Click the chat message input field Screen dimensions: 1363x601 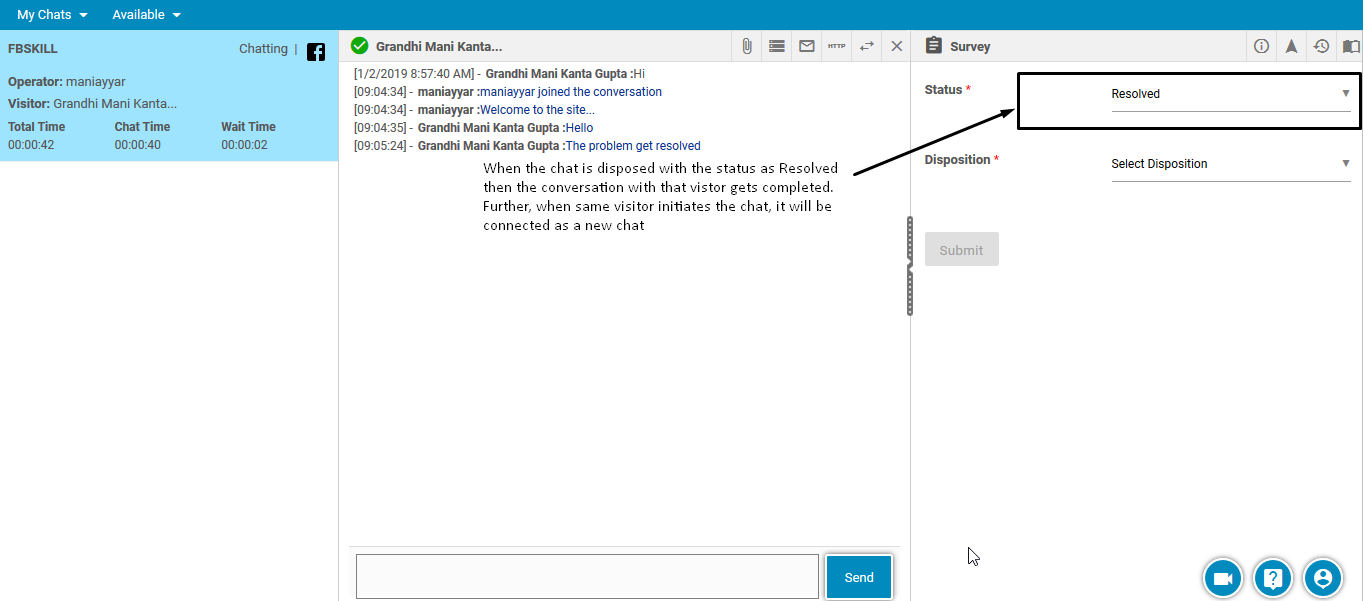pyautogui.click(x=587, y=577)
